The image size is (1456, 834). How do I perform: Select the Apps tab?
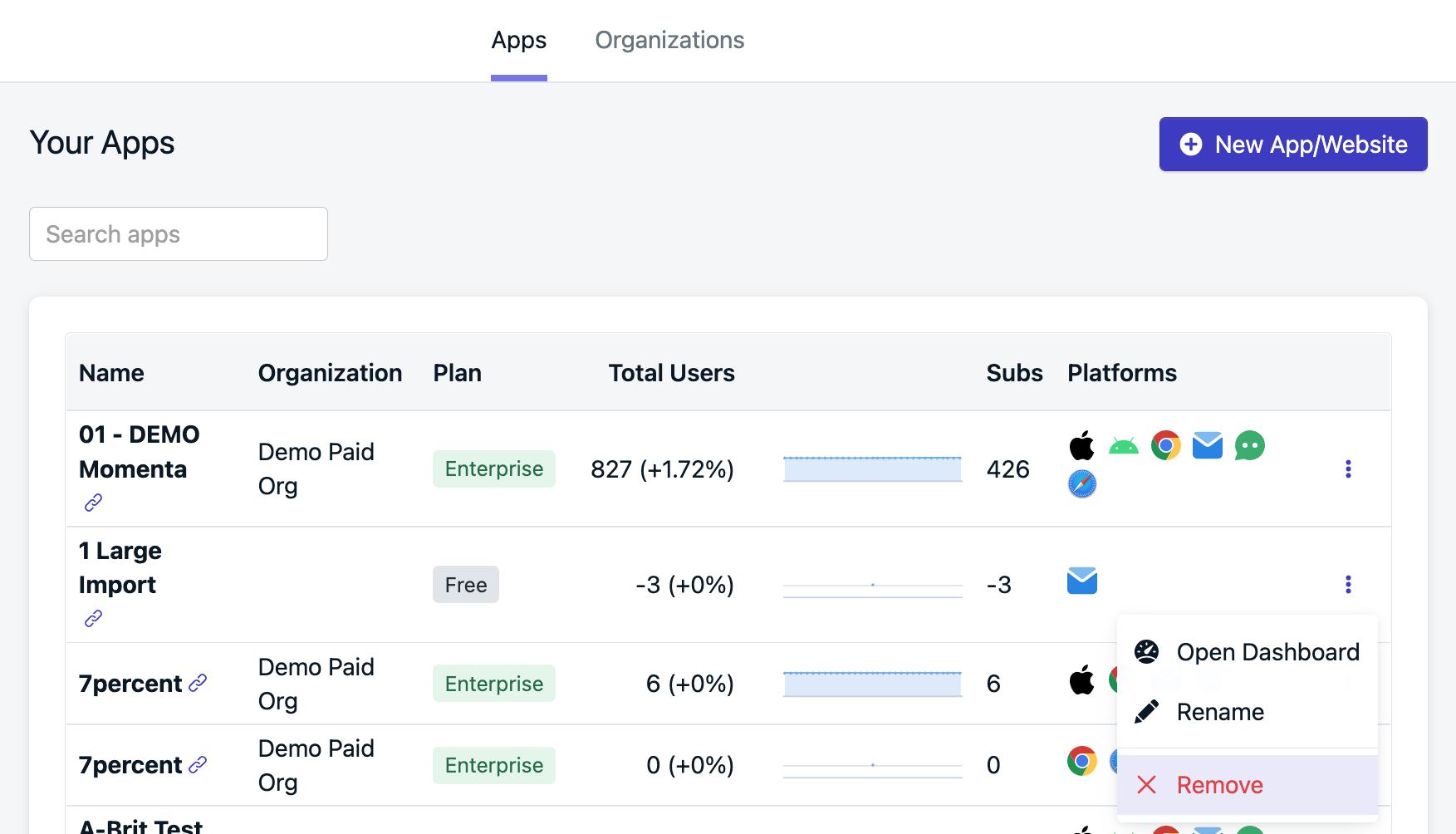pos(518,40)
